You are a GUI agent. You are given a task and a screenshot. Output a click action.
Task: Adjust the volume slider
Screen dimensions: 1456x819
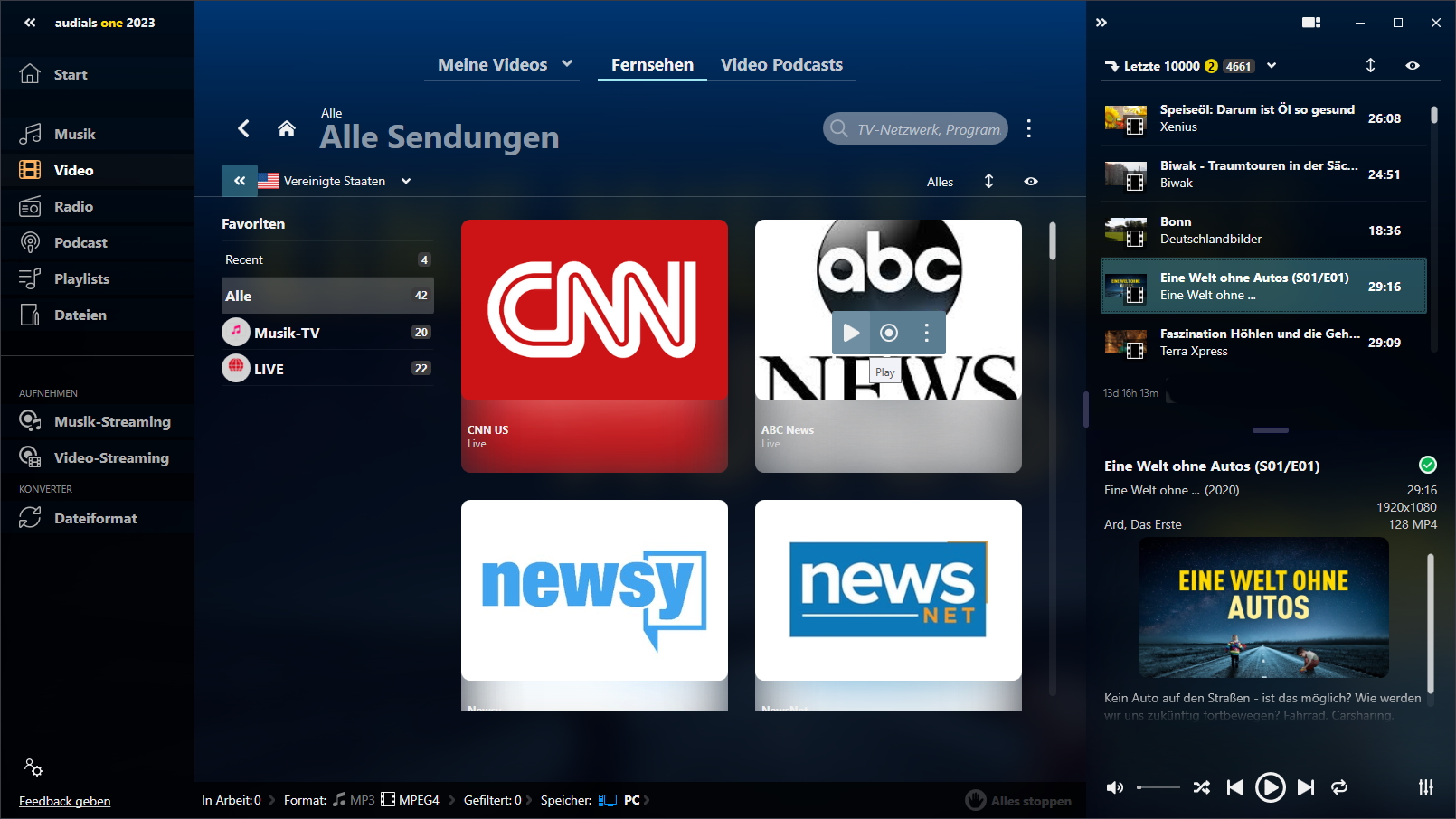click(x=1158, y=787)
